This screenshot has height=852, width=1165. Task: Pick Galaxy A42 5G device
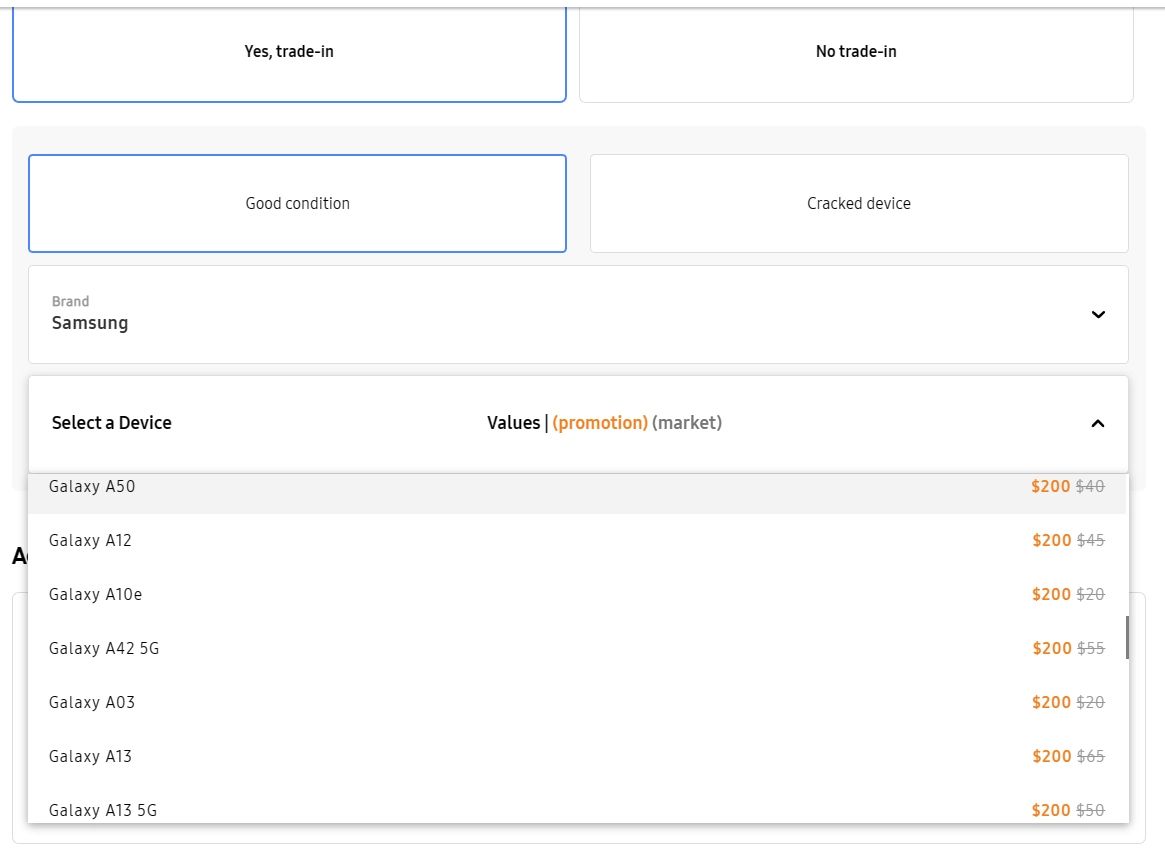tap(577, 648)
